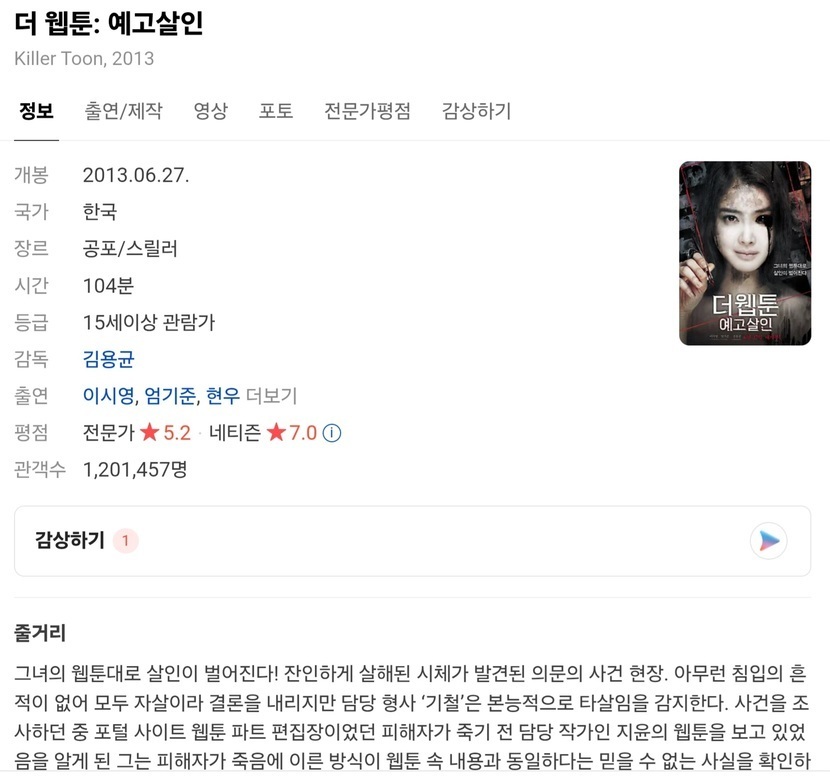Click the colorful play arrow icon
Image resolution: width=830 pixels, height=782 pixels.
[769, 541]
